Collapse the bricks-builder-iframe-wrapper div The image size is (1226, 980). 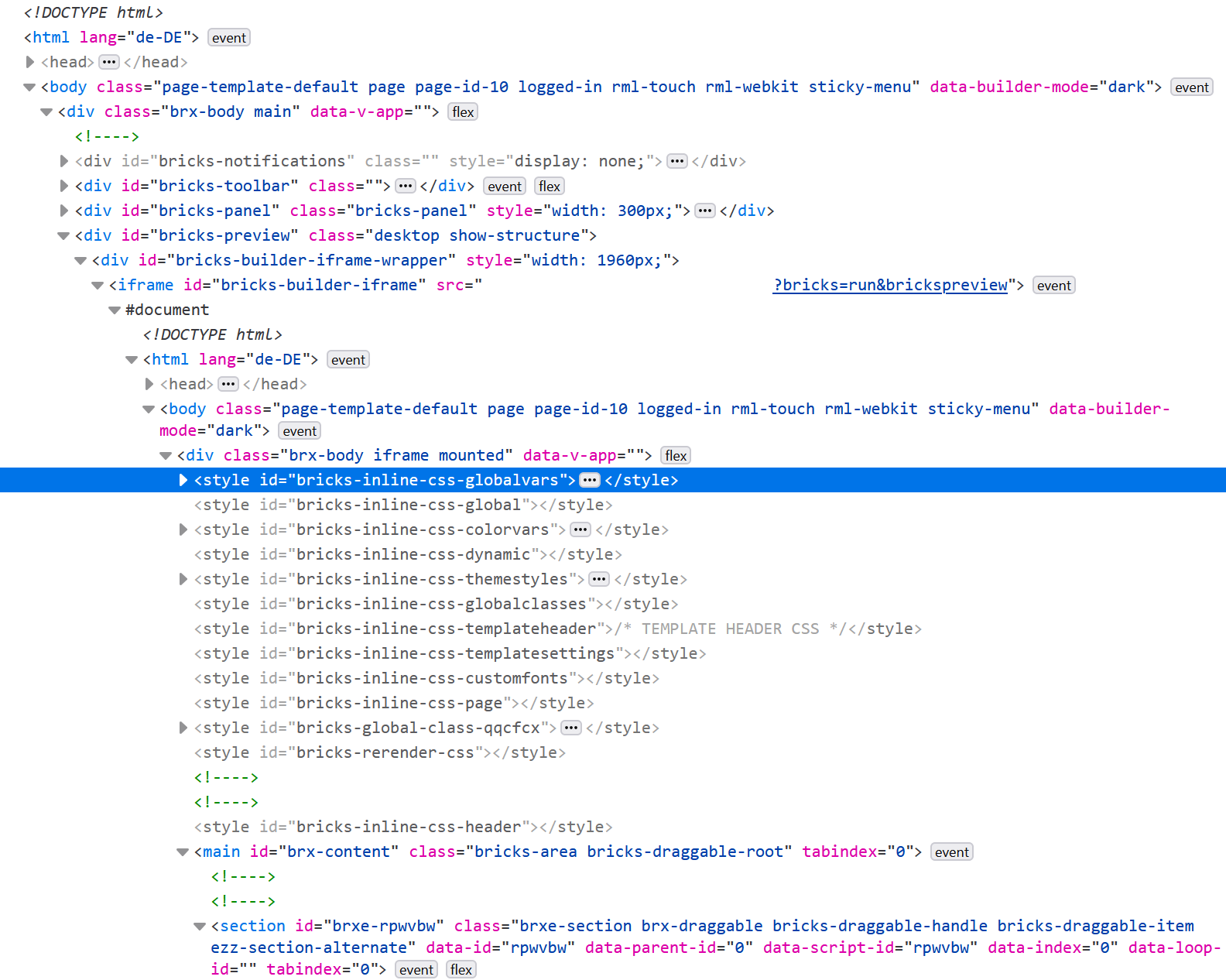tap(81, 260)
